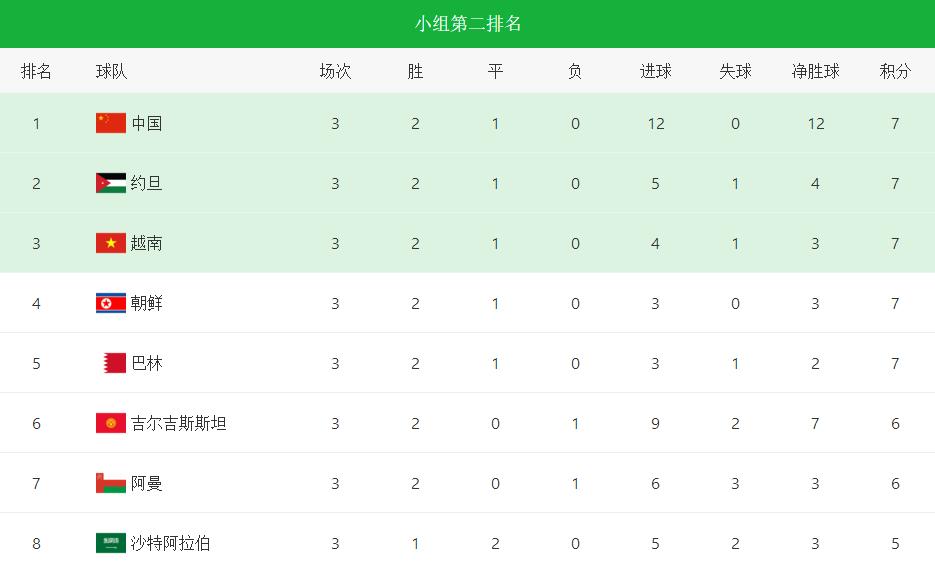The height and width of the screenshot is (570, 935).
Task: Click the China flag icon
Action: (x=111, y=123)
